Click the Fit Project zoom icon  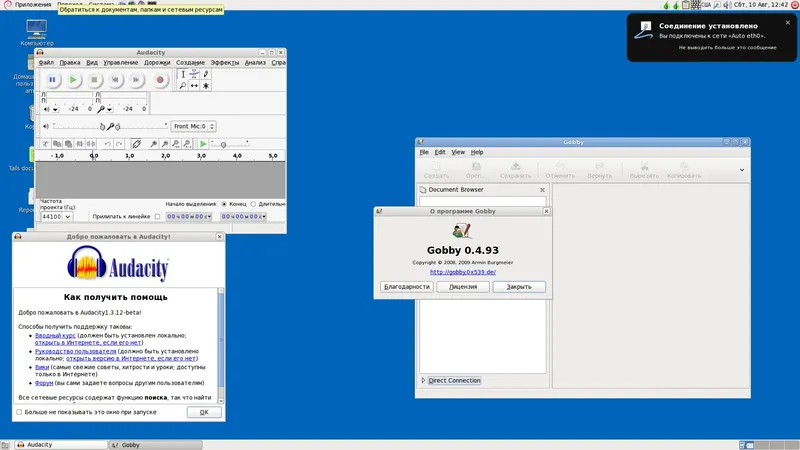(187, 144)
